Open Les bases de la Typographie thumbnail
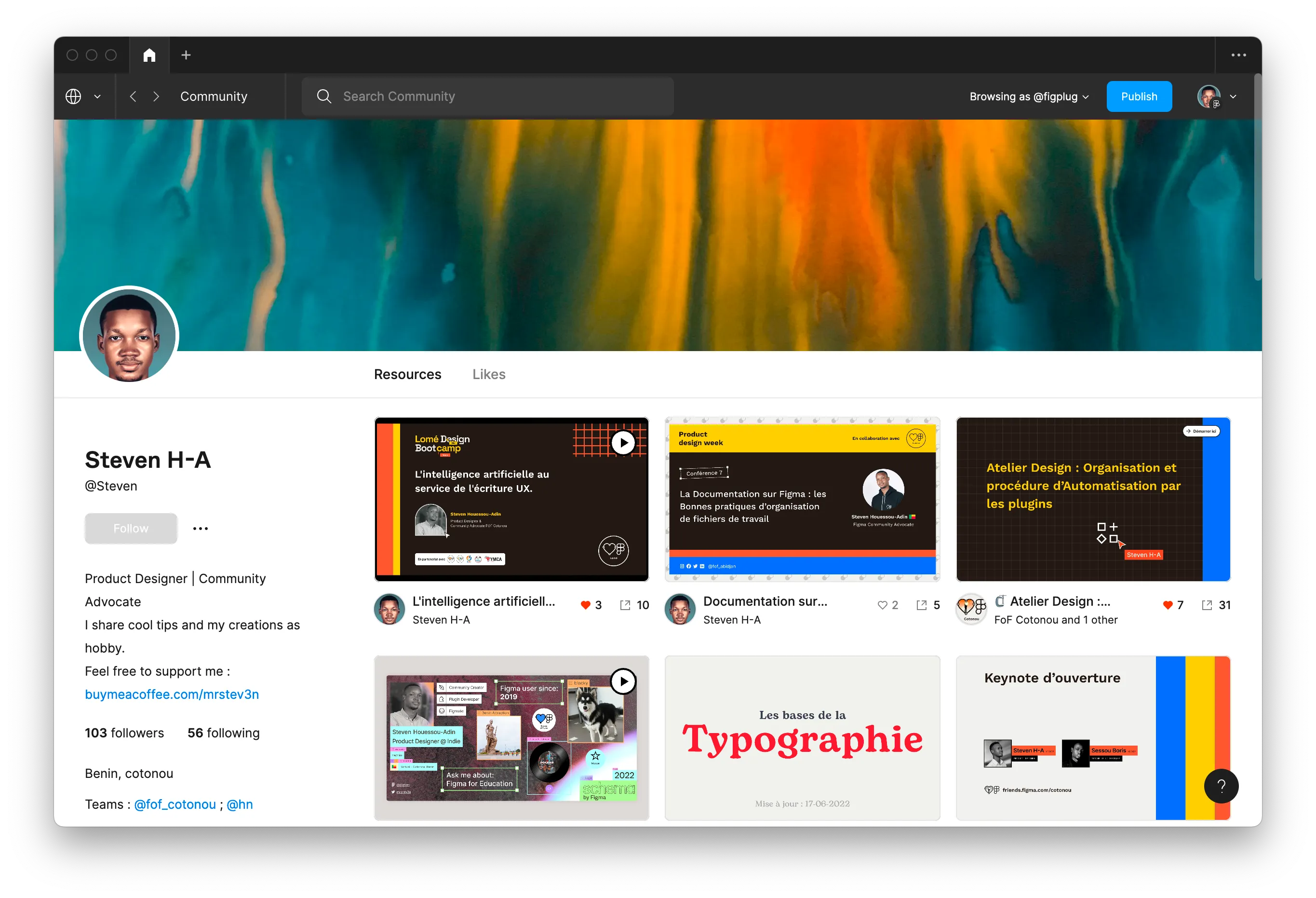 803,738
